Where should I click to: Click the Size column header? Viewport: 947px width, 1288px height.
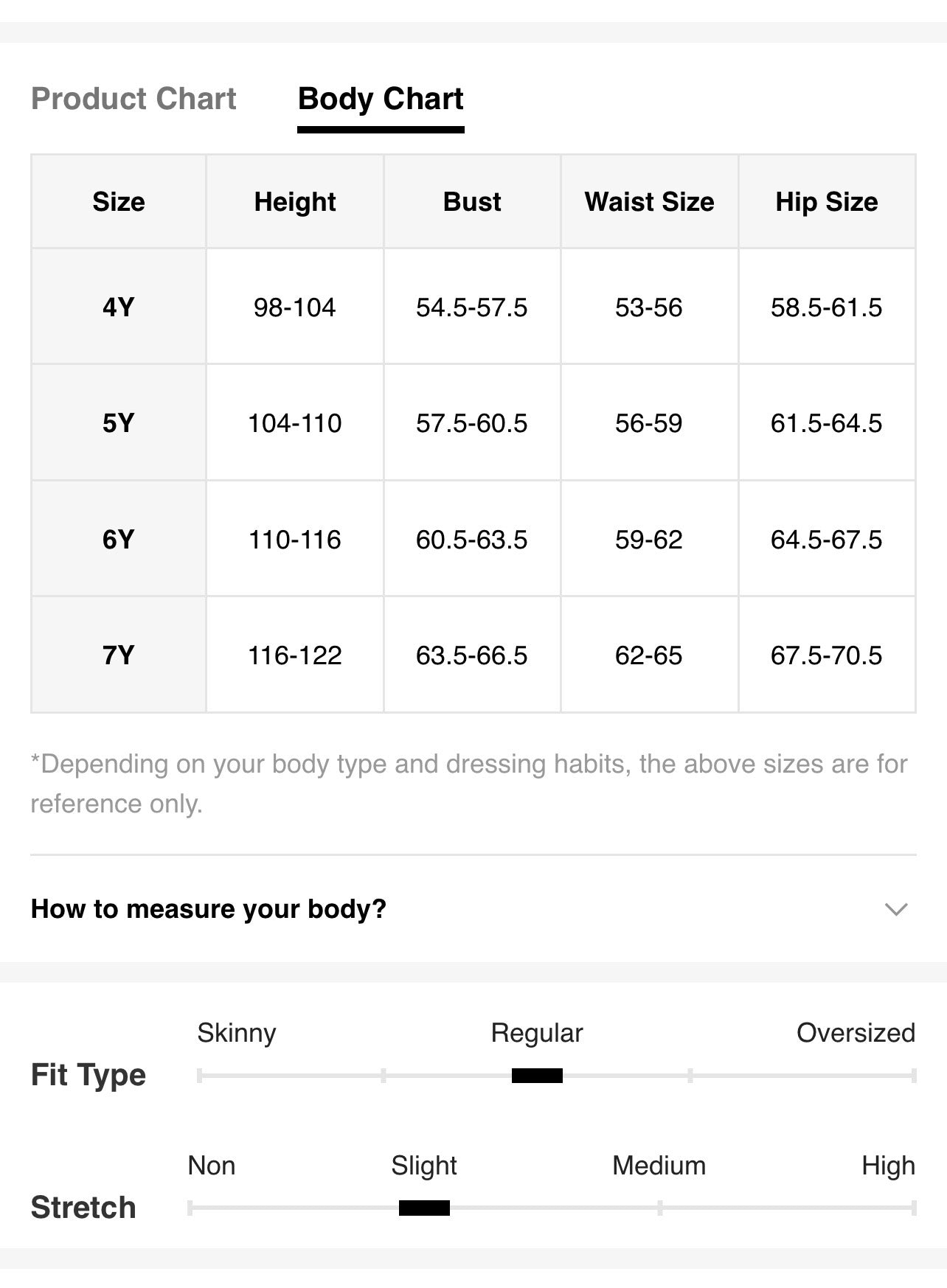click(x=119, y=201)
